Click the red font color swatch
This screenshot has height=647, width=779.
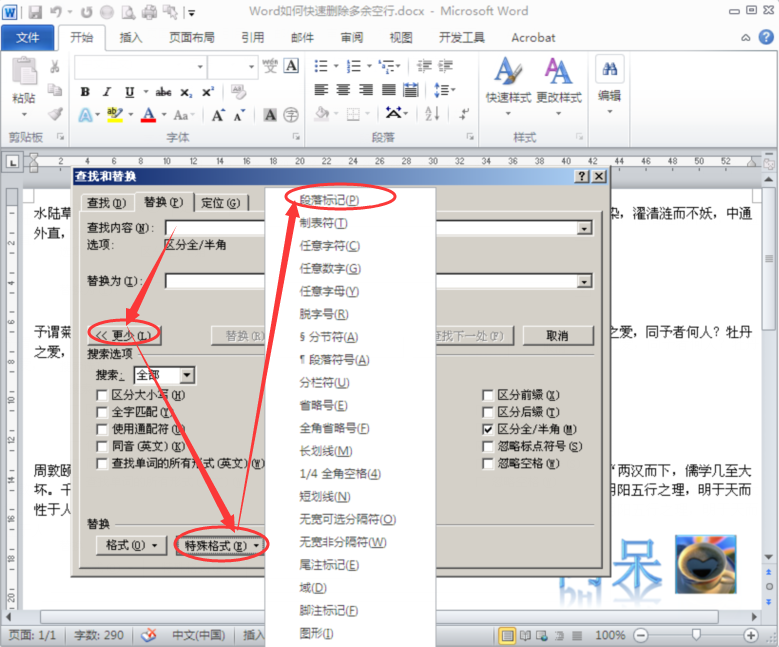[x=149, y=115]
